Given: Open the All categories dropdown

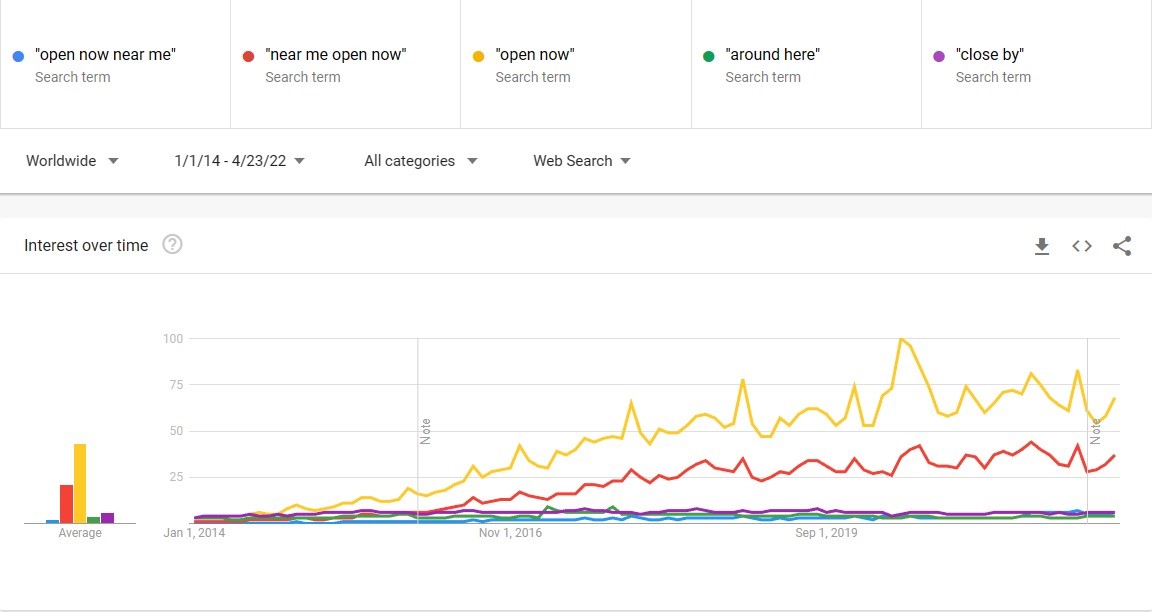Looking at the screenshot, I should pyautogui.click(x=420, y=161).
